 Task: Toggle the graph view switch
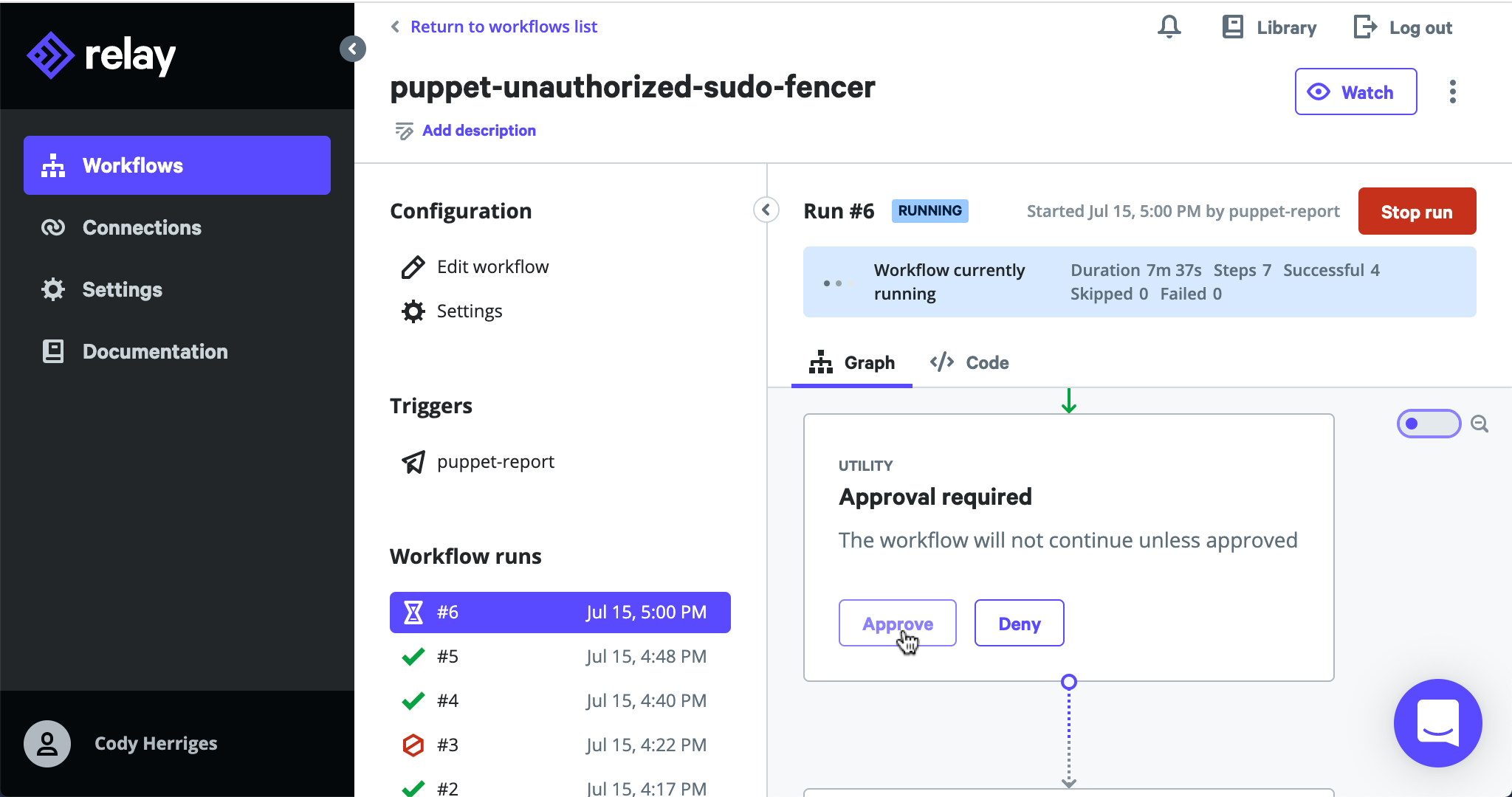[1429, 424]
